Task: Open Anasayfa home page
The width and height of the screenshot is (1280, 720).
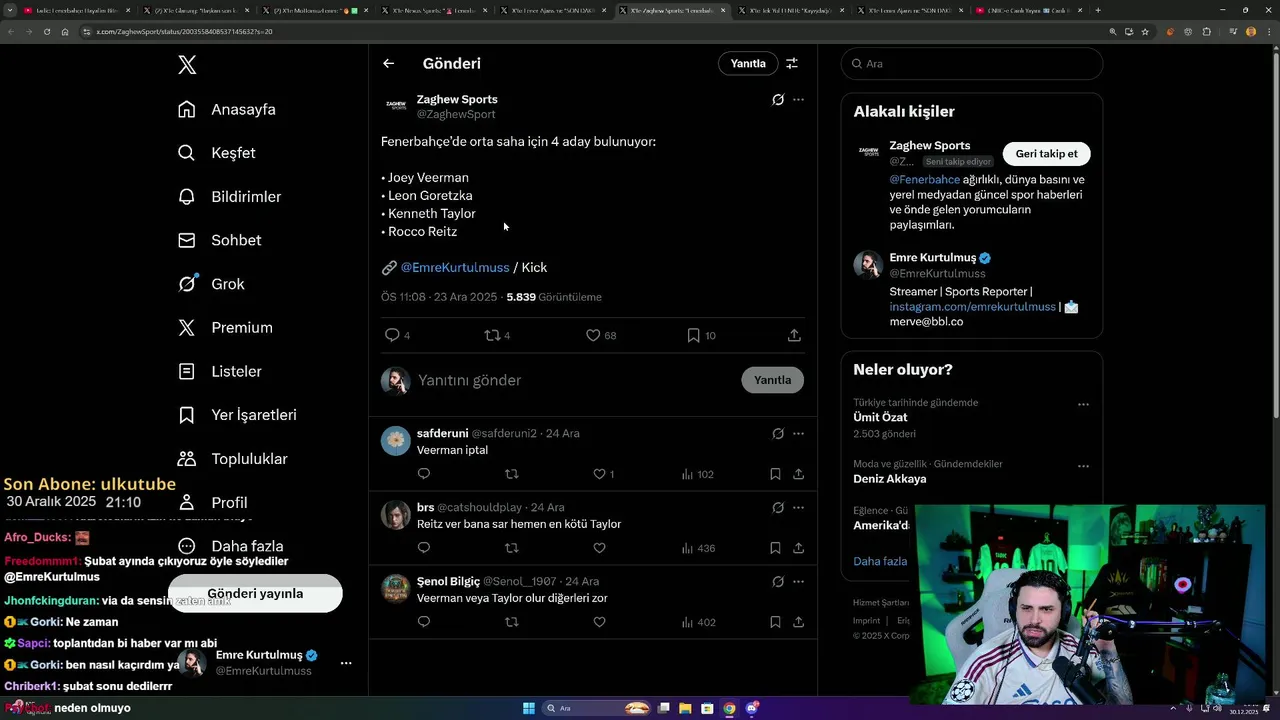Action: tap(227, 109)
